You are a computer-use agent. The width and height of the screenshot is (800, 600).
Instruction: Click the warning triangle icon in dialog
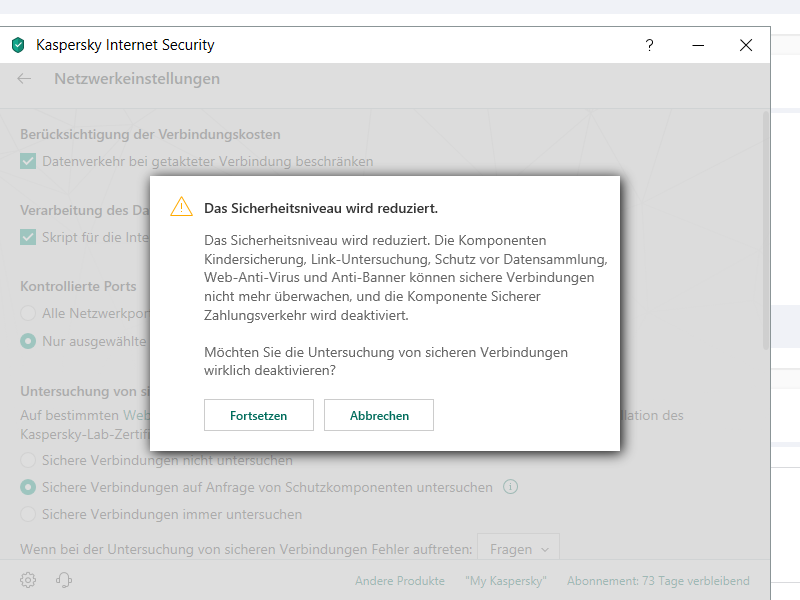pos(181,207)
